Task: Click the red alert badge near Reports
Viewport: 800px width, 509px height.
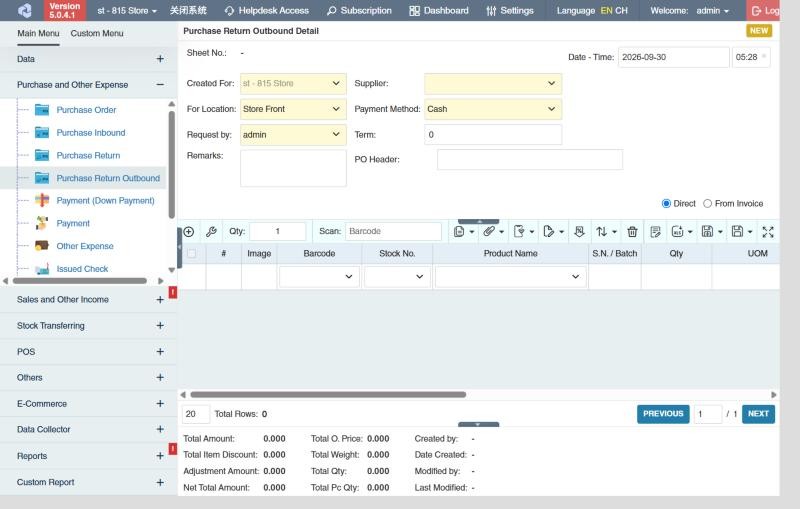Action: (x=173, y=449)
